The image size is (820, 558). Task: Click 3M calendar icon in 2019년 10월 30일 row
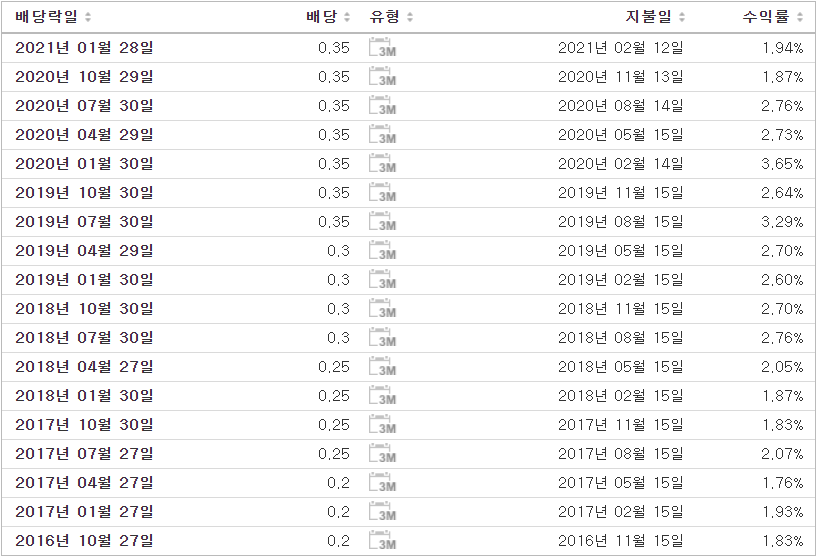pos(382,193)
